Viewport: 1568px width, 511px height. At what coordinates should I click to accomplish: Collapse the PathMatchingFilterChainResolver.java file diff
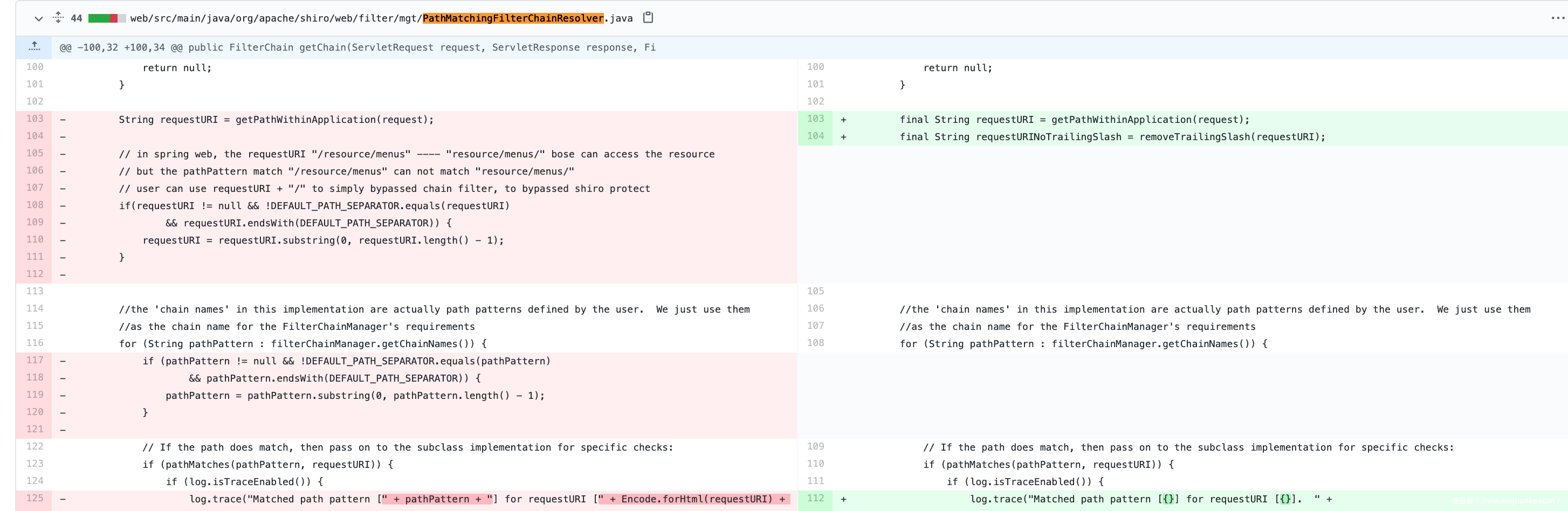[x=38, y=18]
